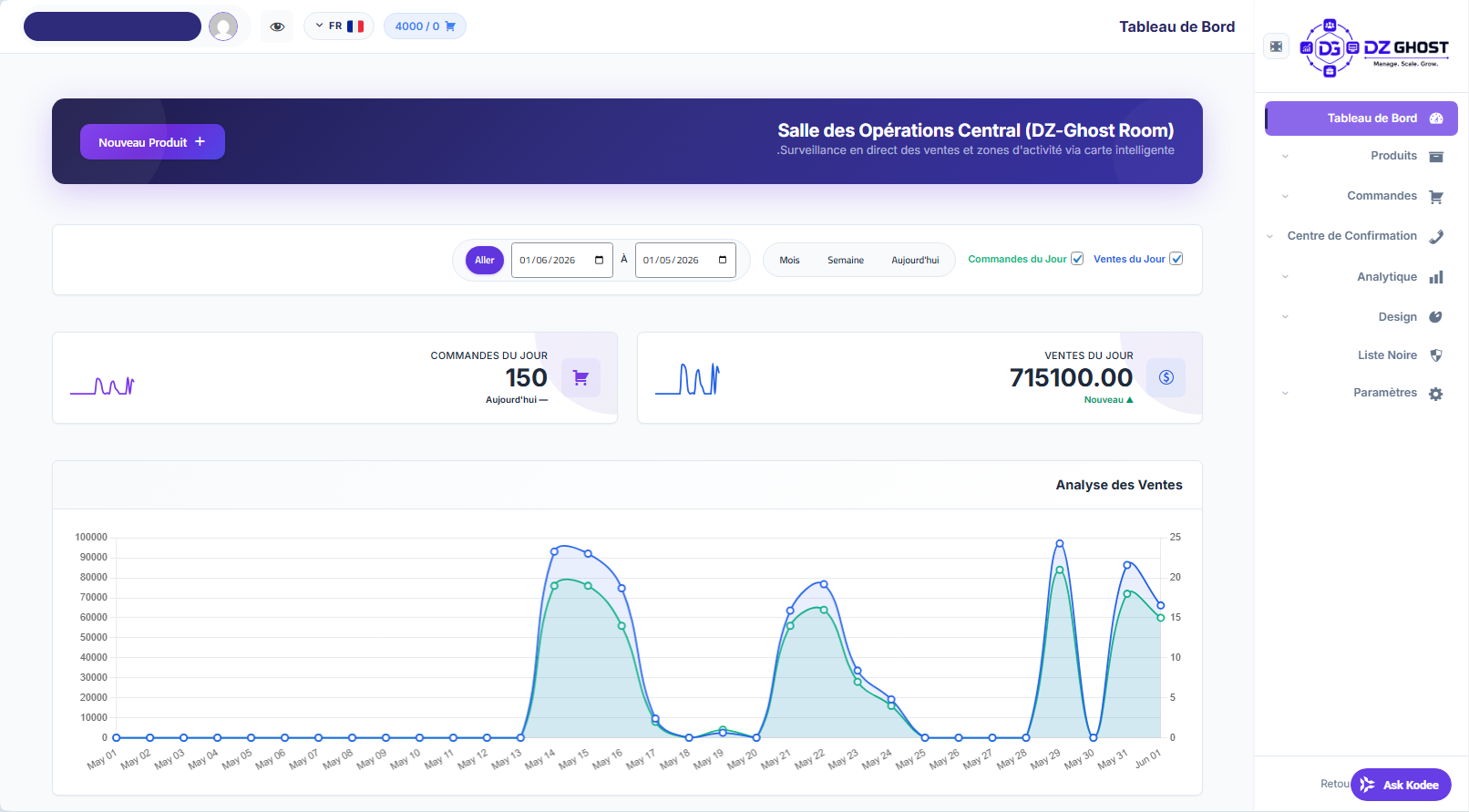The height and width of the screenshot is (812, 1469).
Task: Select the Semaine period tab
Action: pyautogui.click(x=846, y=261)
